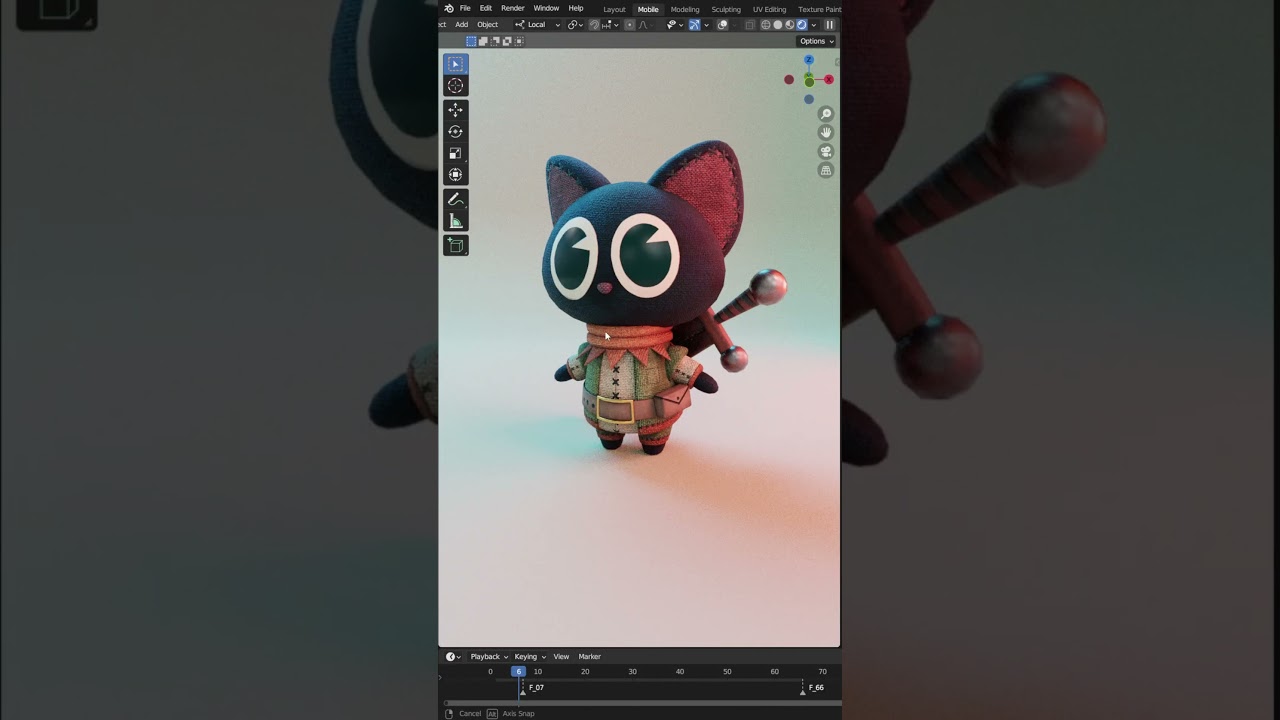Click current frame 6 indicator
This screenshot has width=1280, height=720.
pyautogui.click(x=518, y=672)
